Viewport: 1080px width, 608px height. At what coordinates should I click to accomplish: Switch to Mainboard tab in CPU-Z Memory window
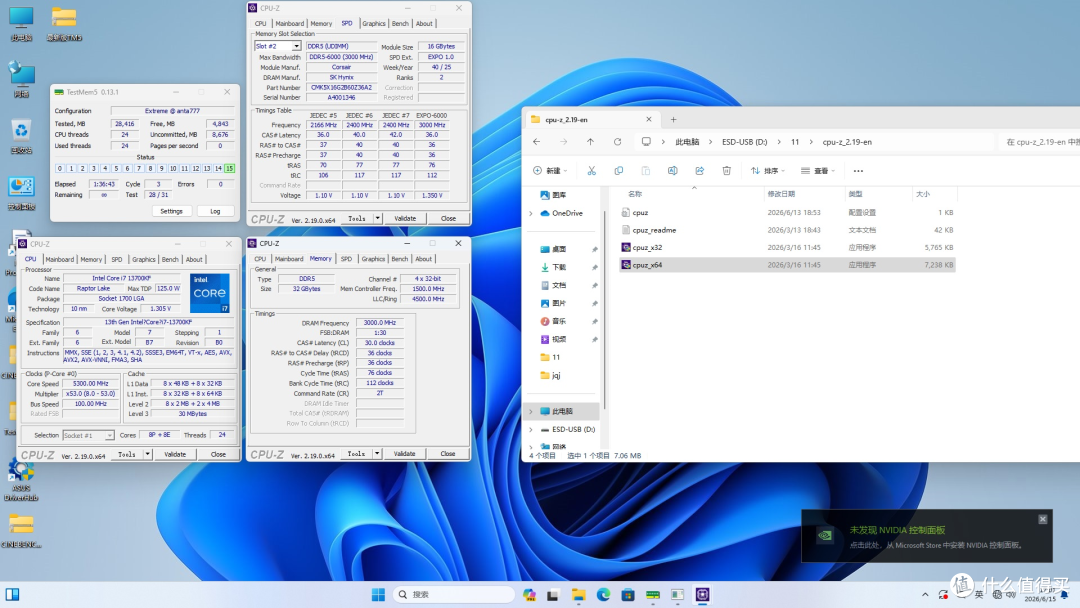pyautogui.click(x=289, y=259)
